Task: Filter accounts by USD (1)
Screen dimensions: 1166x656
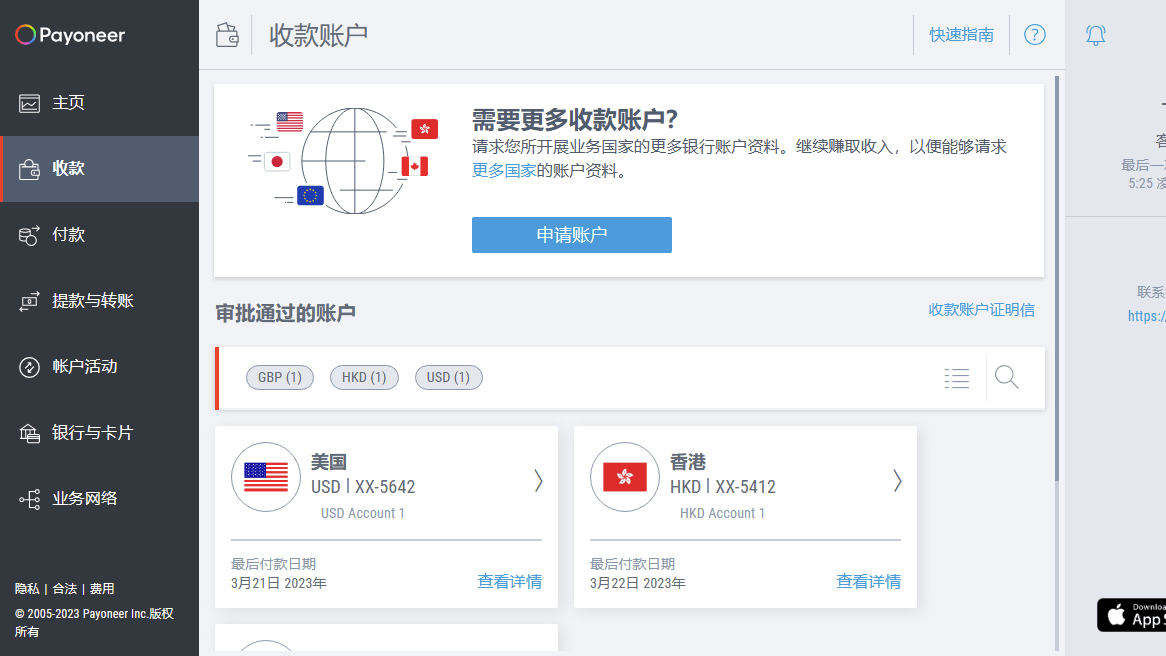Action: pyautogui.click(x=448, y=378)
